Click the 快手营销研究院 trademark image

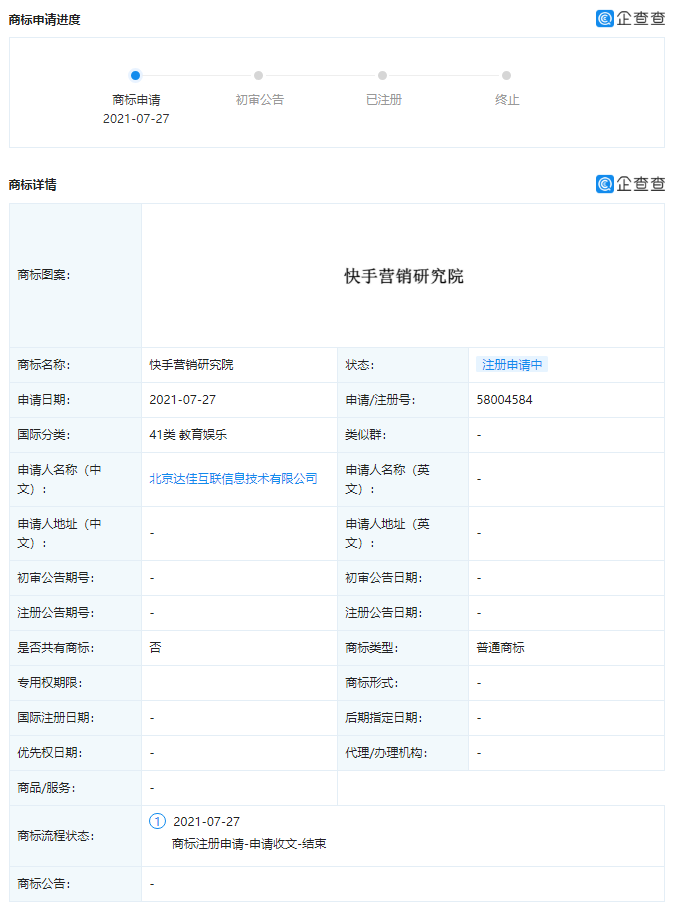click(403, 276)
